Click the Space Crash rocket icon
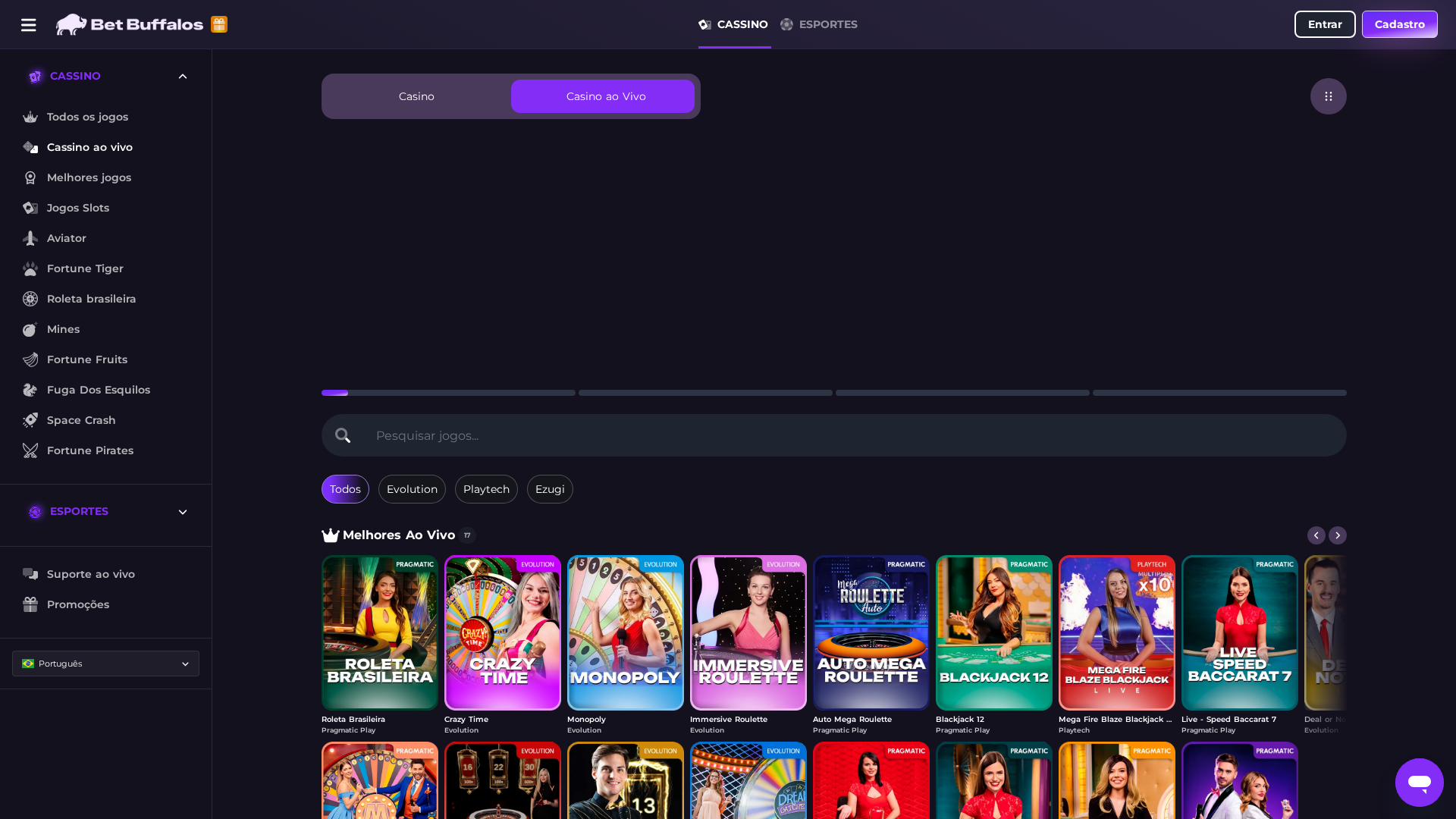 (30, 420)
